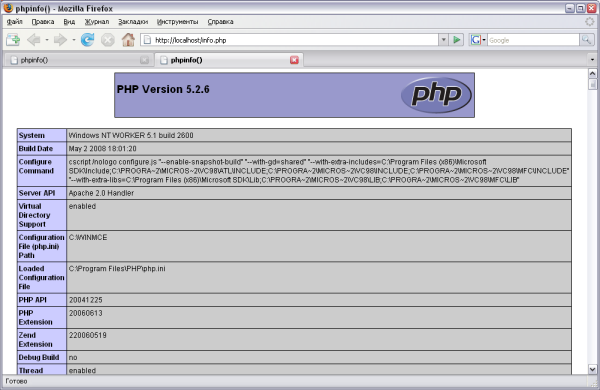600x390 pixels.
Task: Go forward with the Forward arrow
Action: click(60, 40)
